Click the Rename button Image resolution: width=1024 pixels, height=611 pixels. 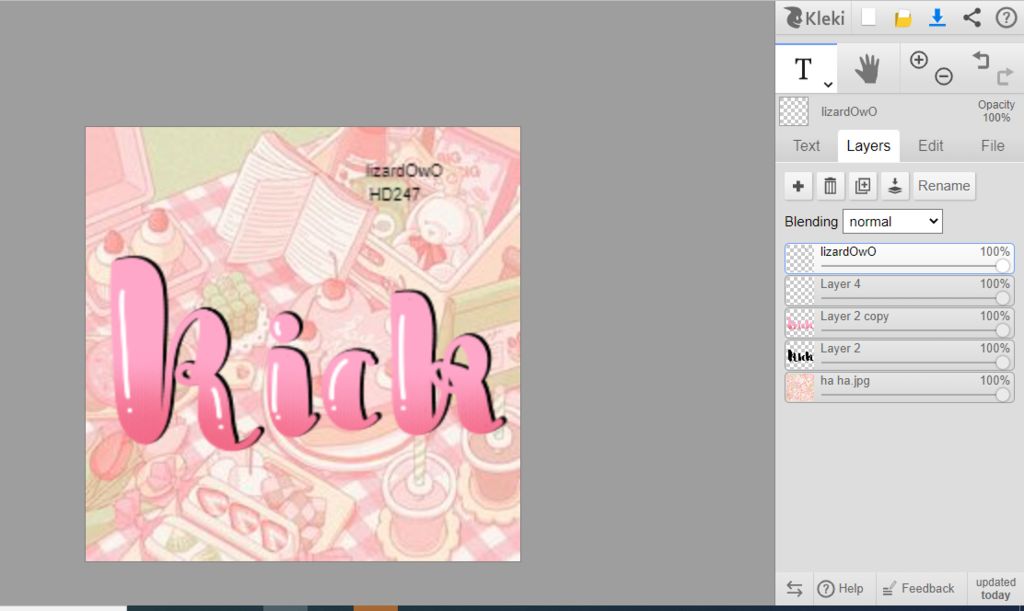pyautogui.click(x=944, y=186)
